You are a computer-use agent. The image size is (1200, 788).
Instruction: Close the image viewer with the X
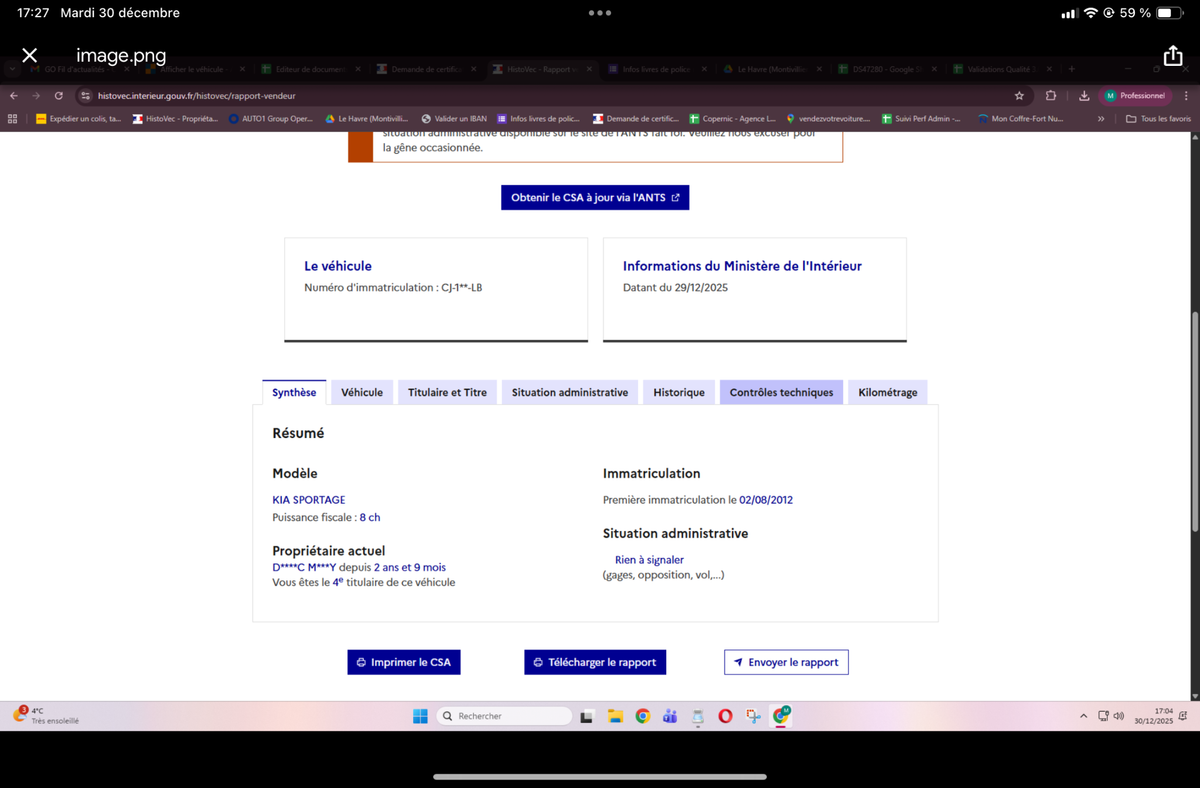coord(30,55)
